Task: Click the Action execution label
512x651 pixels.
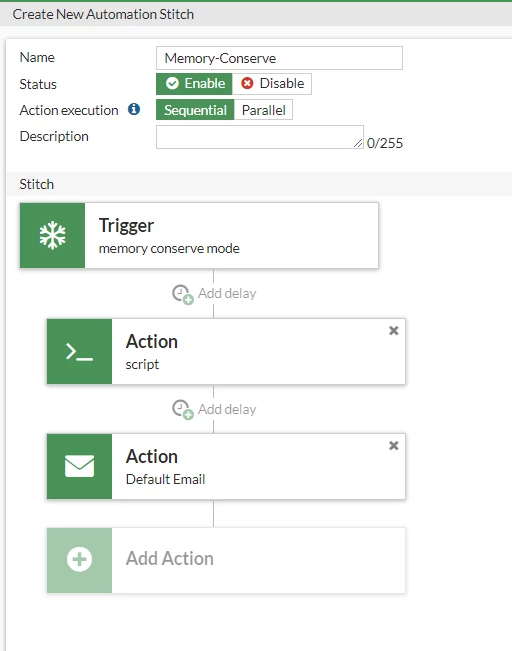Action: coord(69,110)
